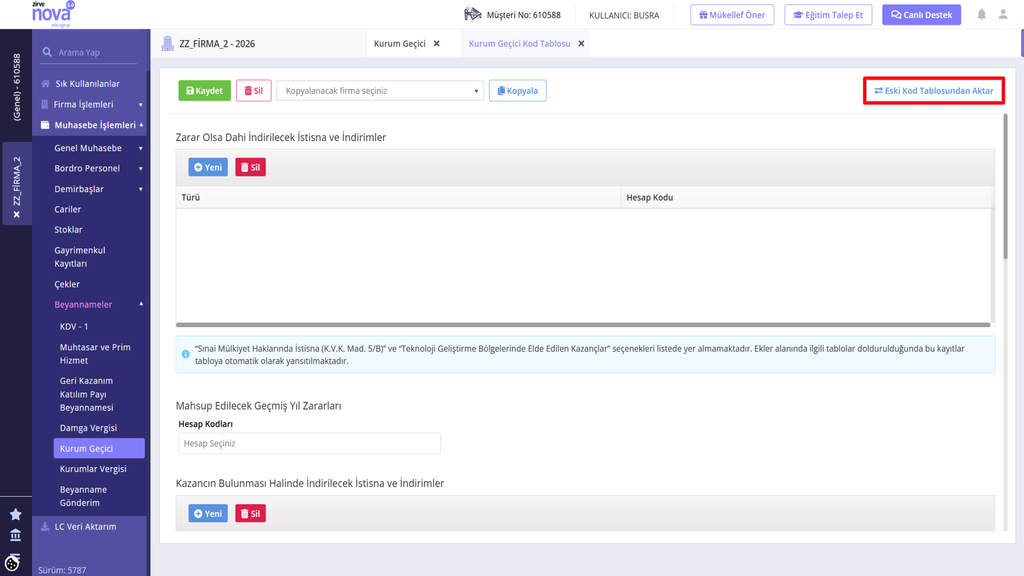Open the user profile icon
This screenshot has width=1024, height=576.
pos(1003,14)
